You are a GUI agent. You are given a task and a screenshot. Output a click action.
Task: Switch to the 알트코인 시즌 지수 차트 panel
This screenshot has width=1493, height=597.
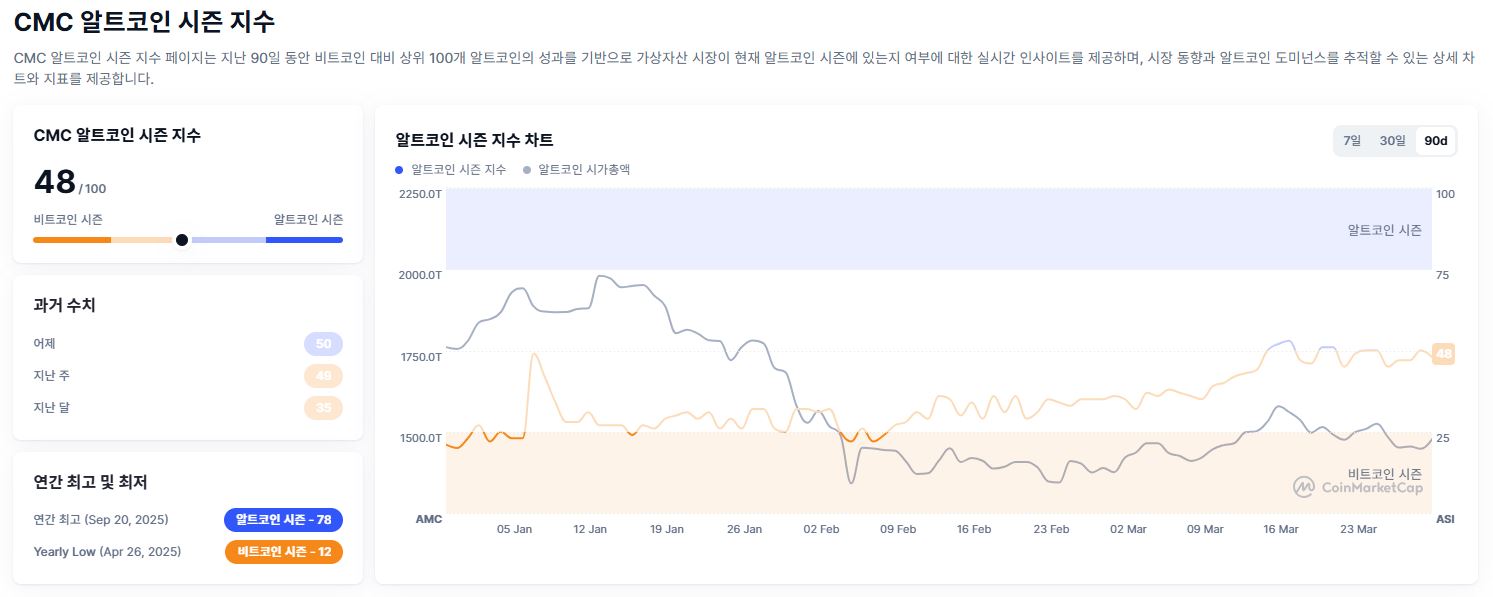coord(474,140)
